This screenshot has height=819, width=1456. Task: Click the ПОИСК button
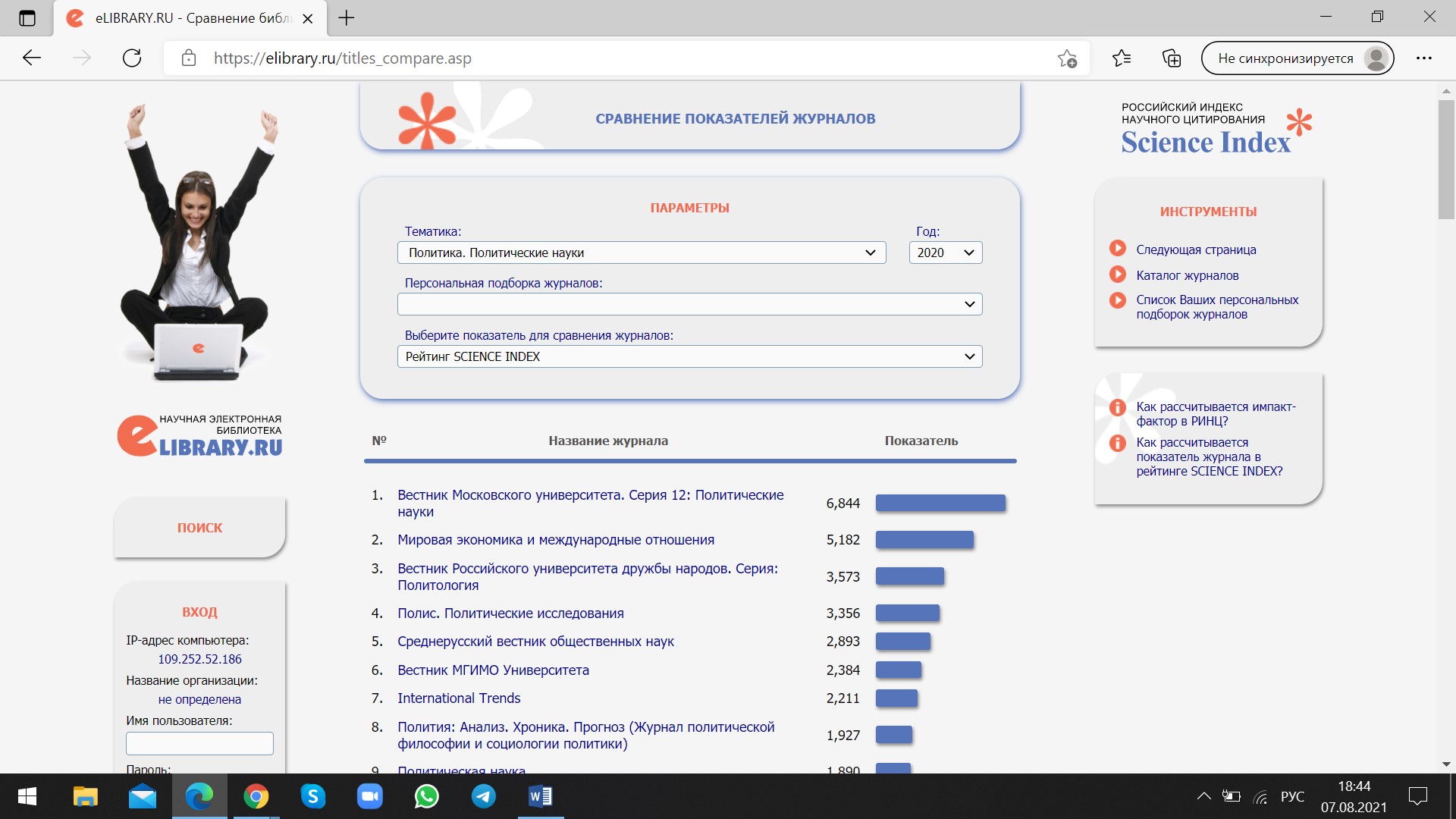click(x=199, y=528)
